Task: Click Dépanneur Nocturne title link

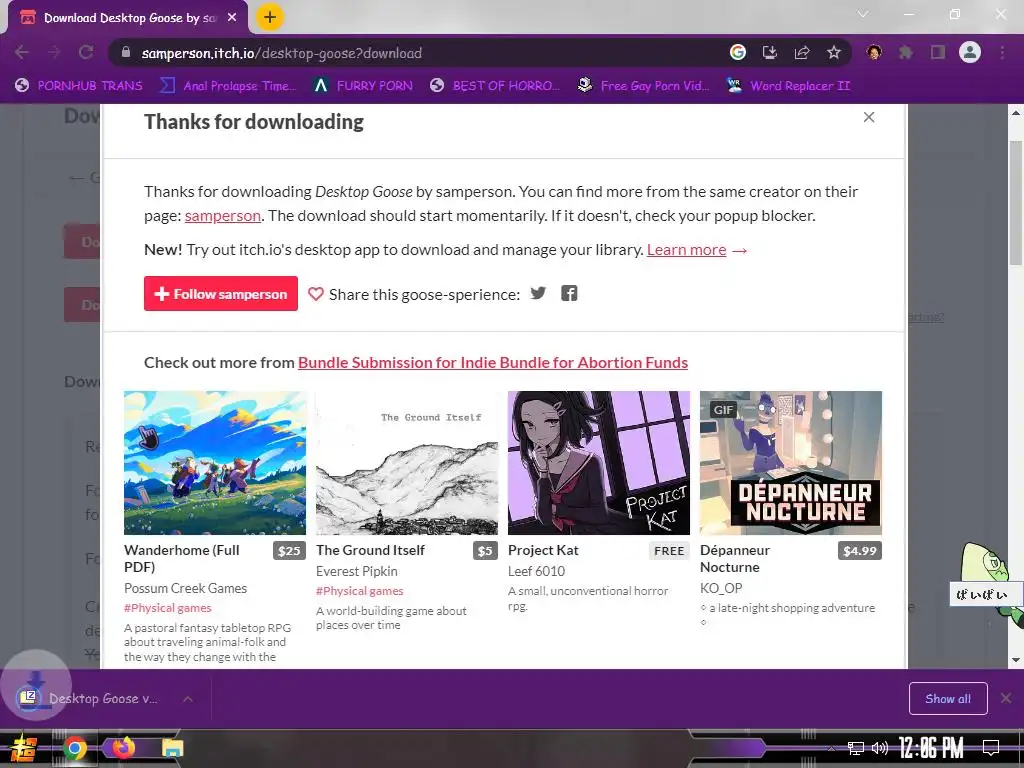Action: pyautogui.click(x=735, y=558)
